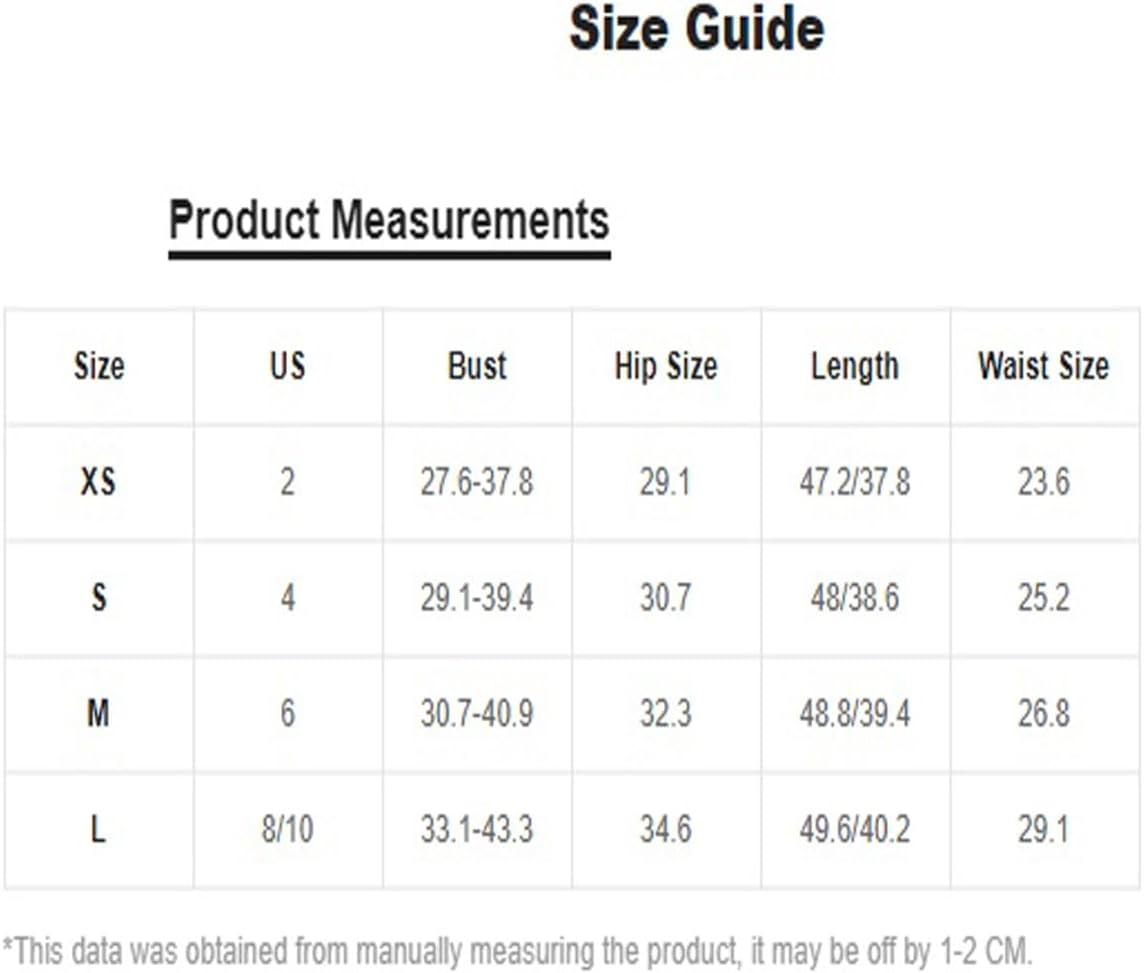Image resolution: width=1144 pixels, height=973 pixels.
Task: Click the Hip Size column header
Action: tap(665, 365)
